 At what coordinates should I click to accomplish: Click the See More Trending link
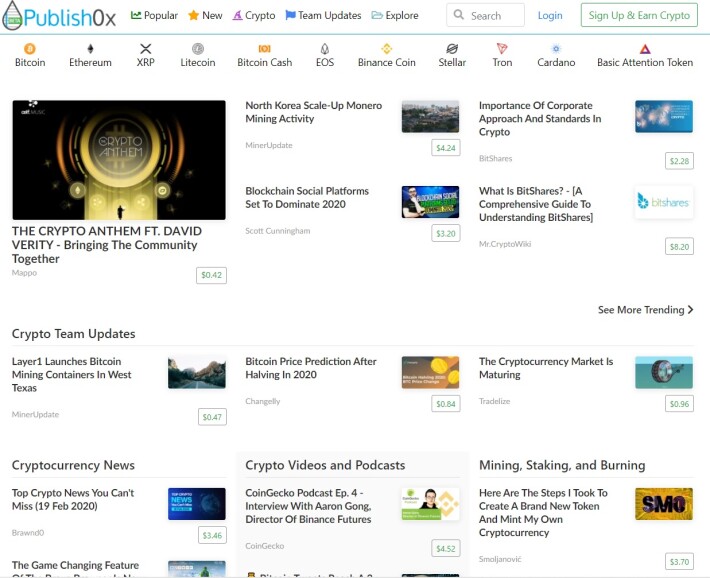[645, 310]
